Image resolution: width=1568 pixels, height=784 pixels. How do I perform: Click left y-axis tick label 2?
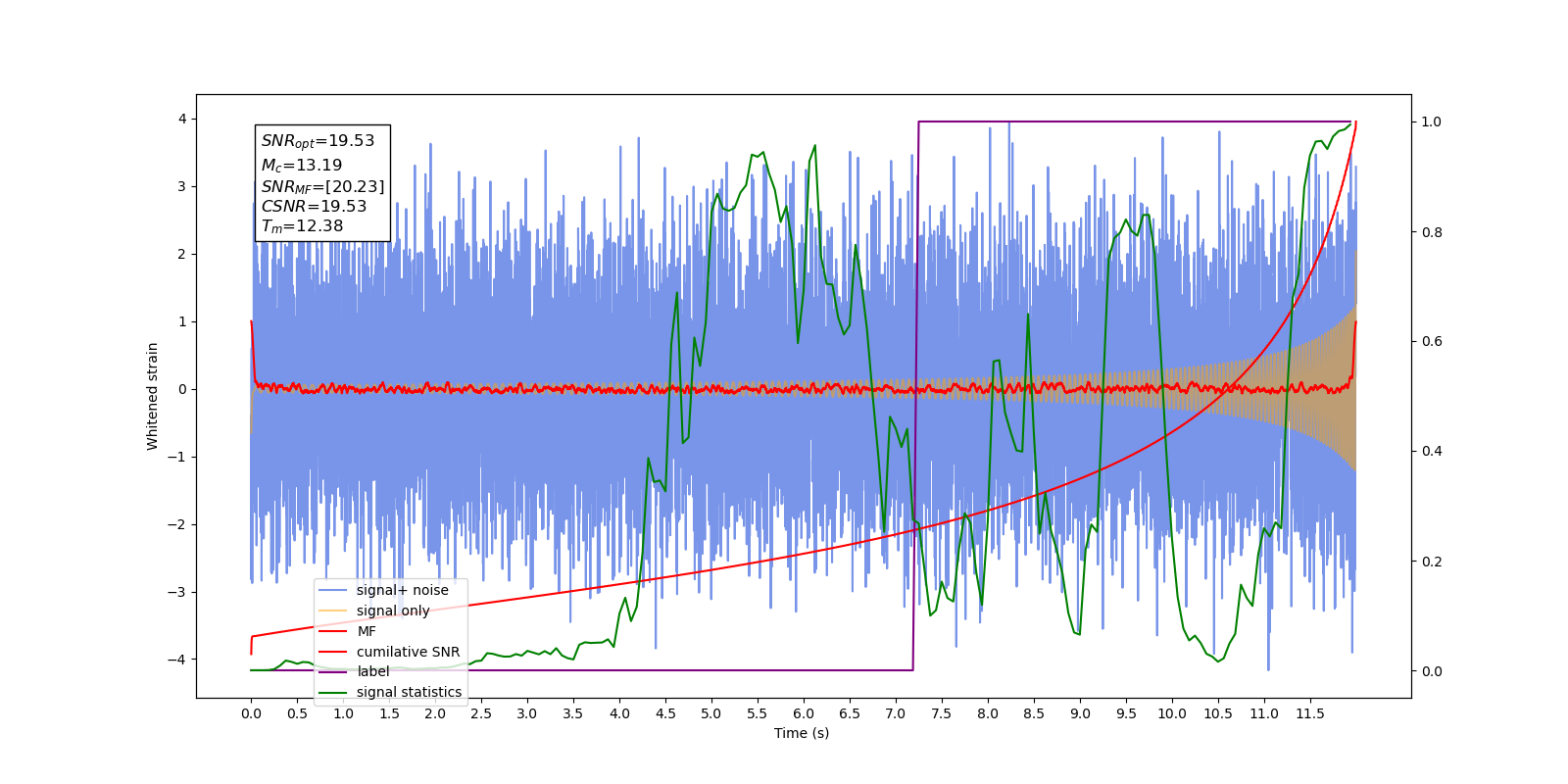(181, 254)
